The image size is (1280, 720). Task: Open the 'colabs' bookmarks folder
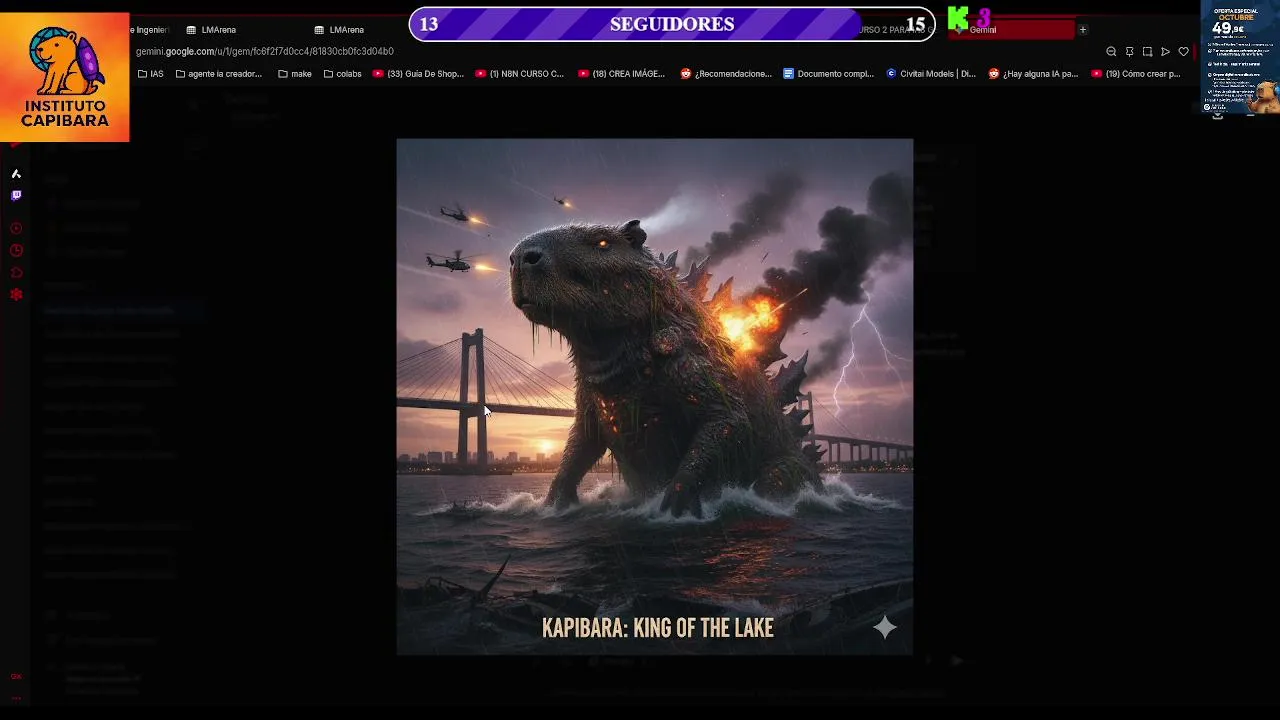(343, 74)
